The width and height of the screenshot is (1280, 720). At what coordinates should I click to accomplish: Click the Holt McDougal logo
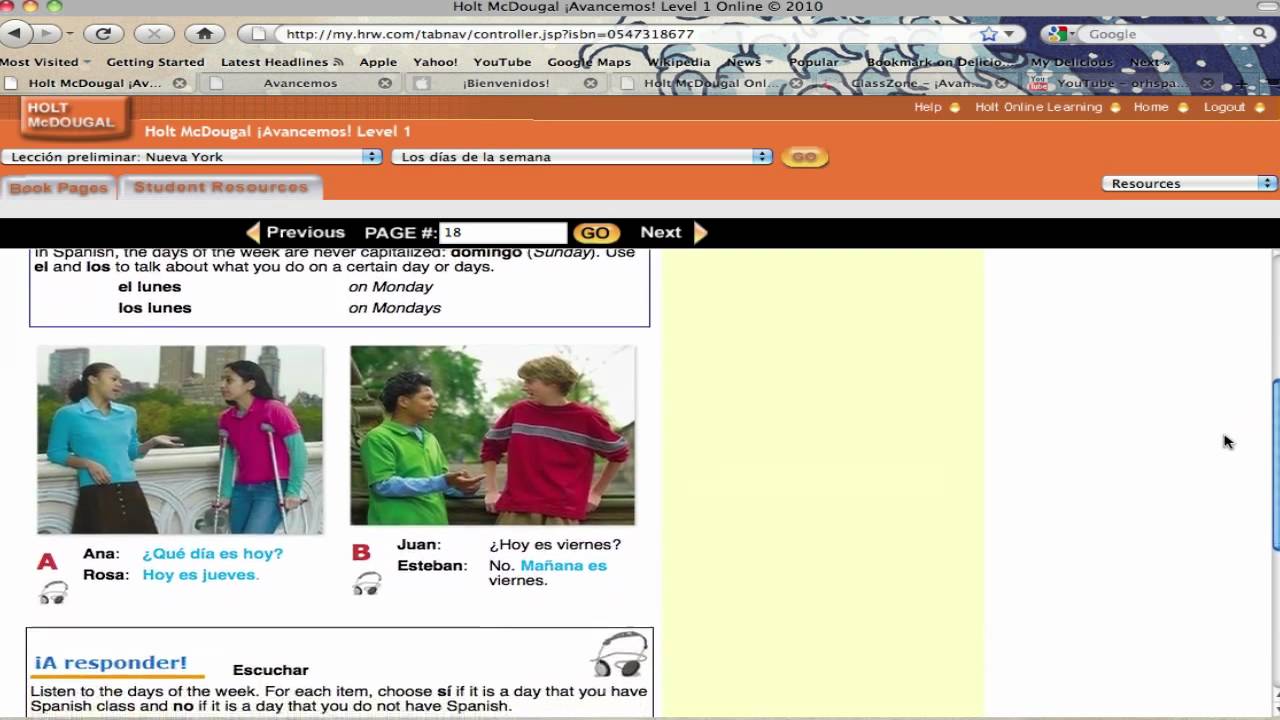pyautogui.click(x=75, y=118)
